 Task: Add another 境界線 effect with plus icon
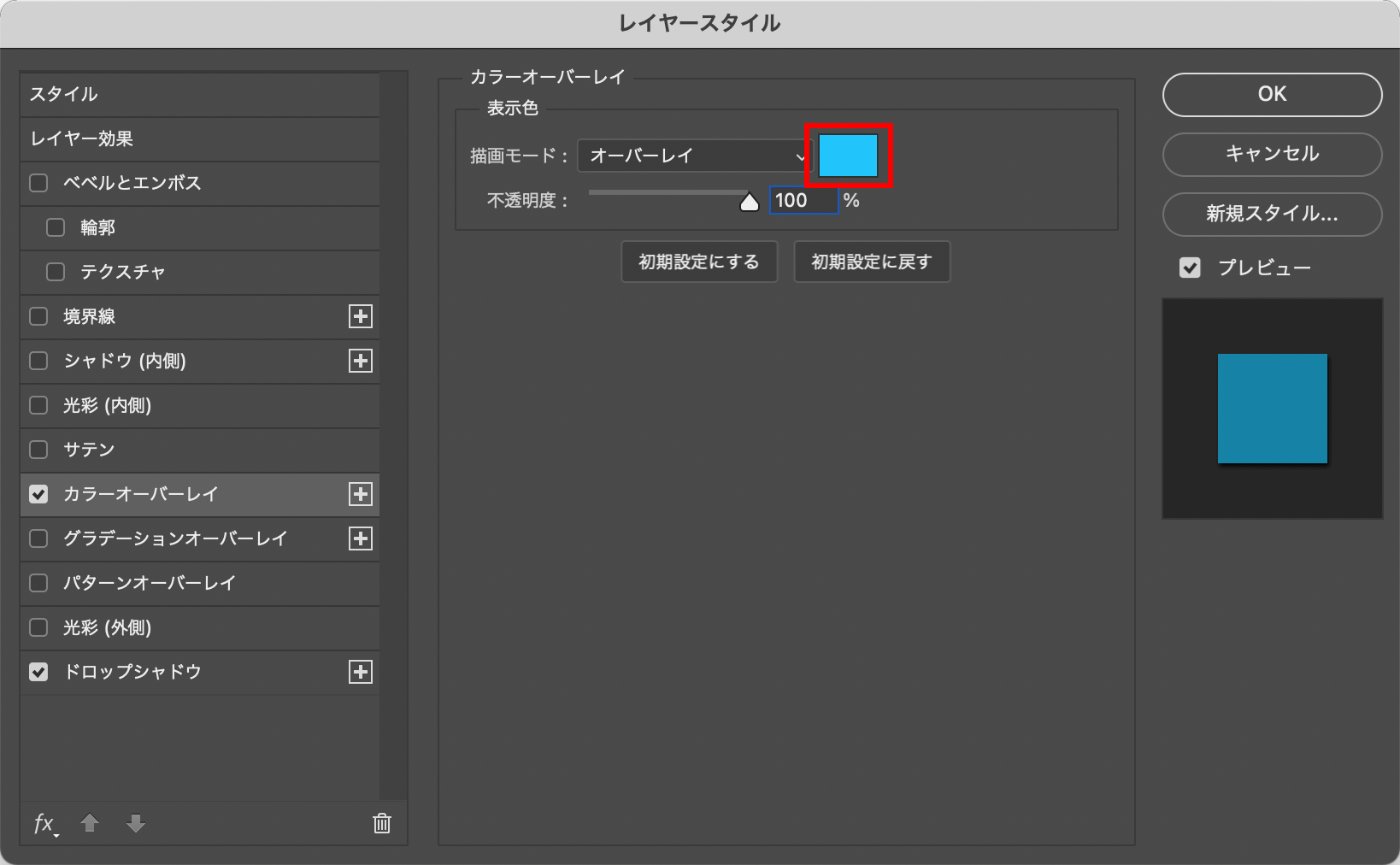pyautogui.click(x=361, y=316)
